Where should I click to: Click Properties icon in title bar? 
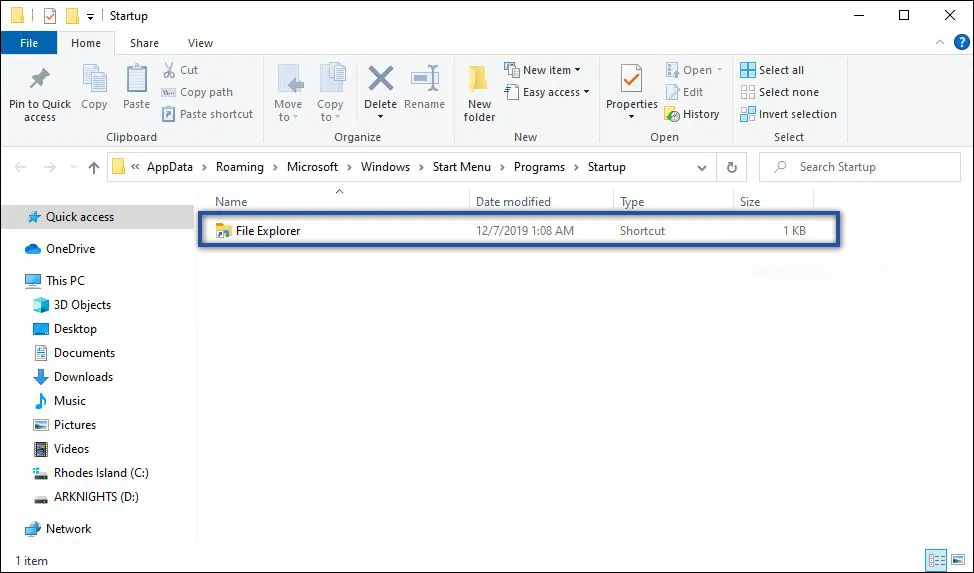(50, 16)
